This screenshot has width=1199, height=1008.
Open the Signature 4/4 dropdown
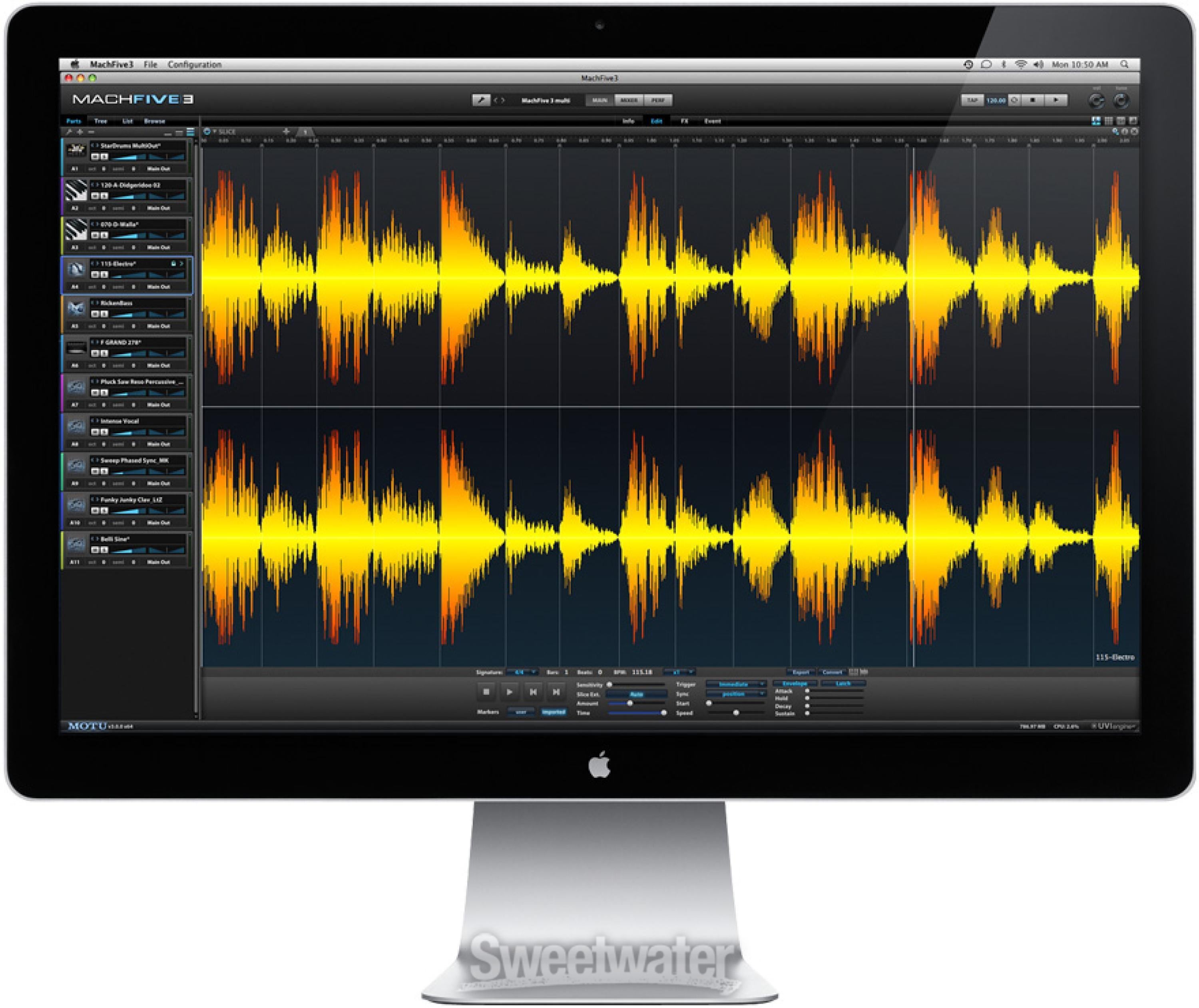[522, 673]
